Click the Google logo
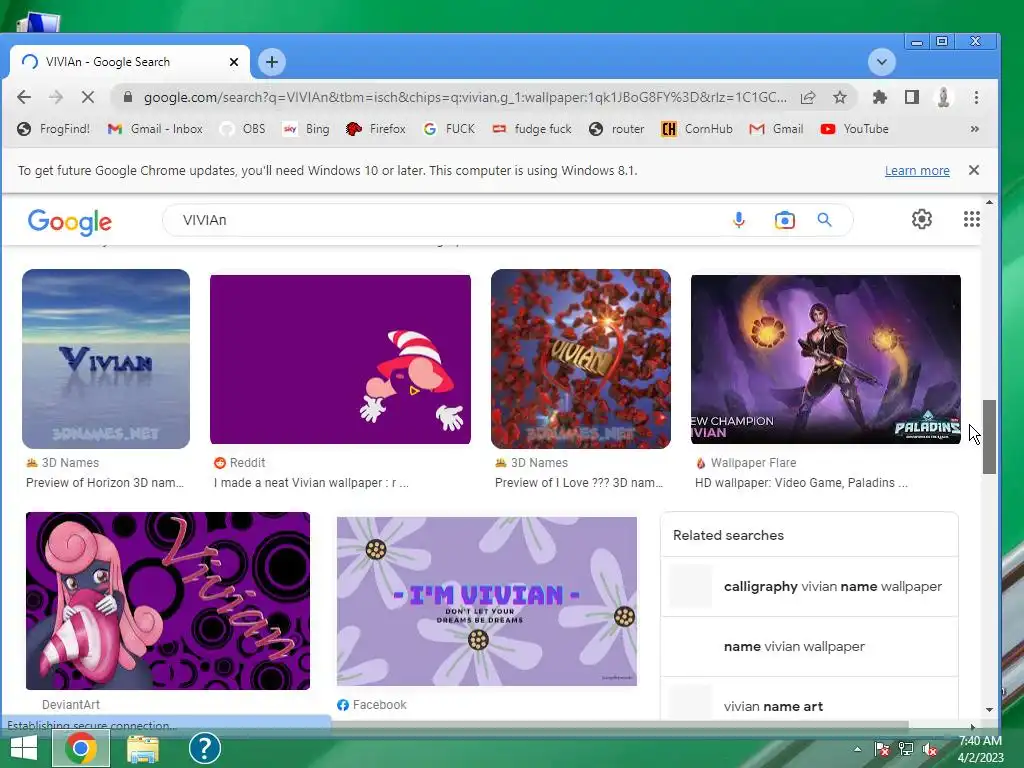This screenshot has width=1024, height=768. (x=70, y=222)
